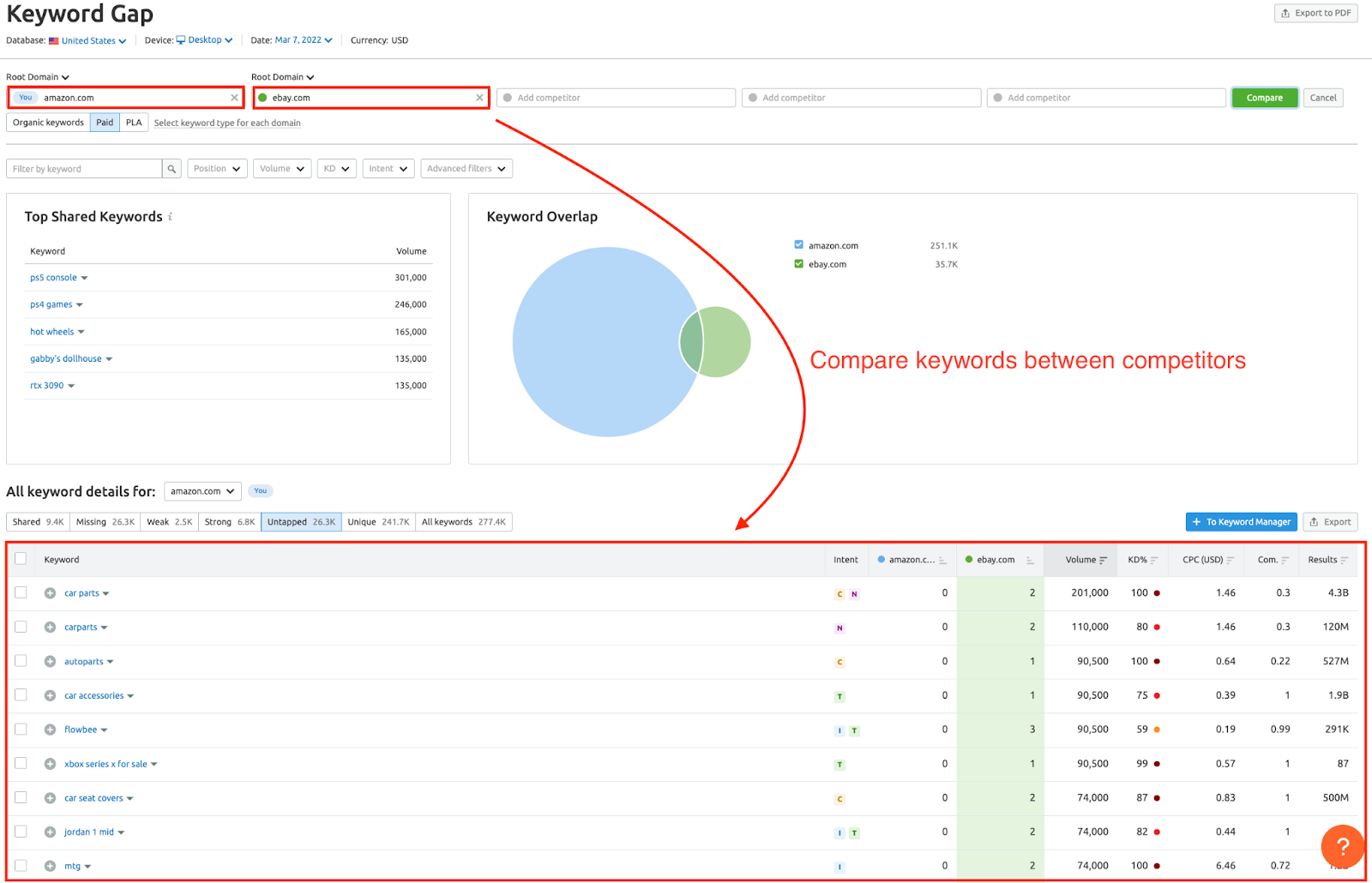Toggle the amazon.com overlap checkbox
The height and width of the screenshot is (883, 1372).
pos(799,245)
